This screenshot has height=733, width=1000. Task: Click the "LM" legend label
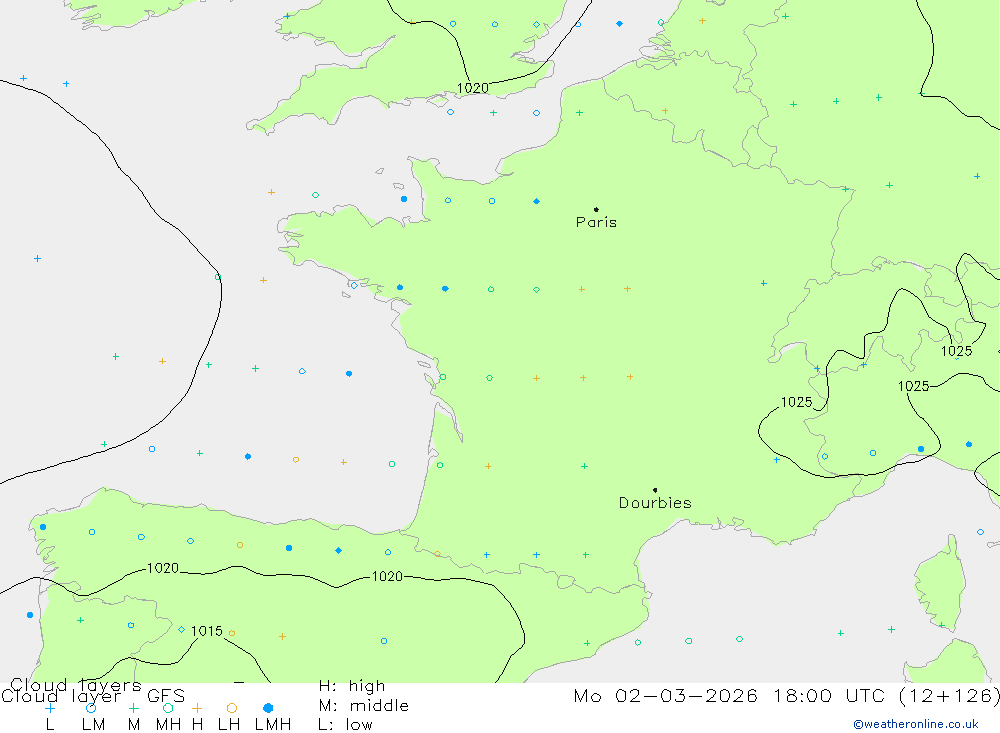(x=93, y=725)
